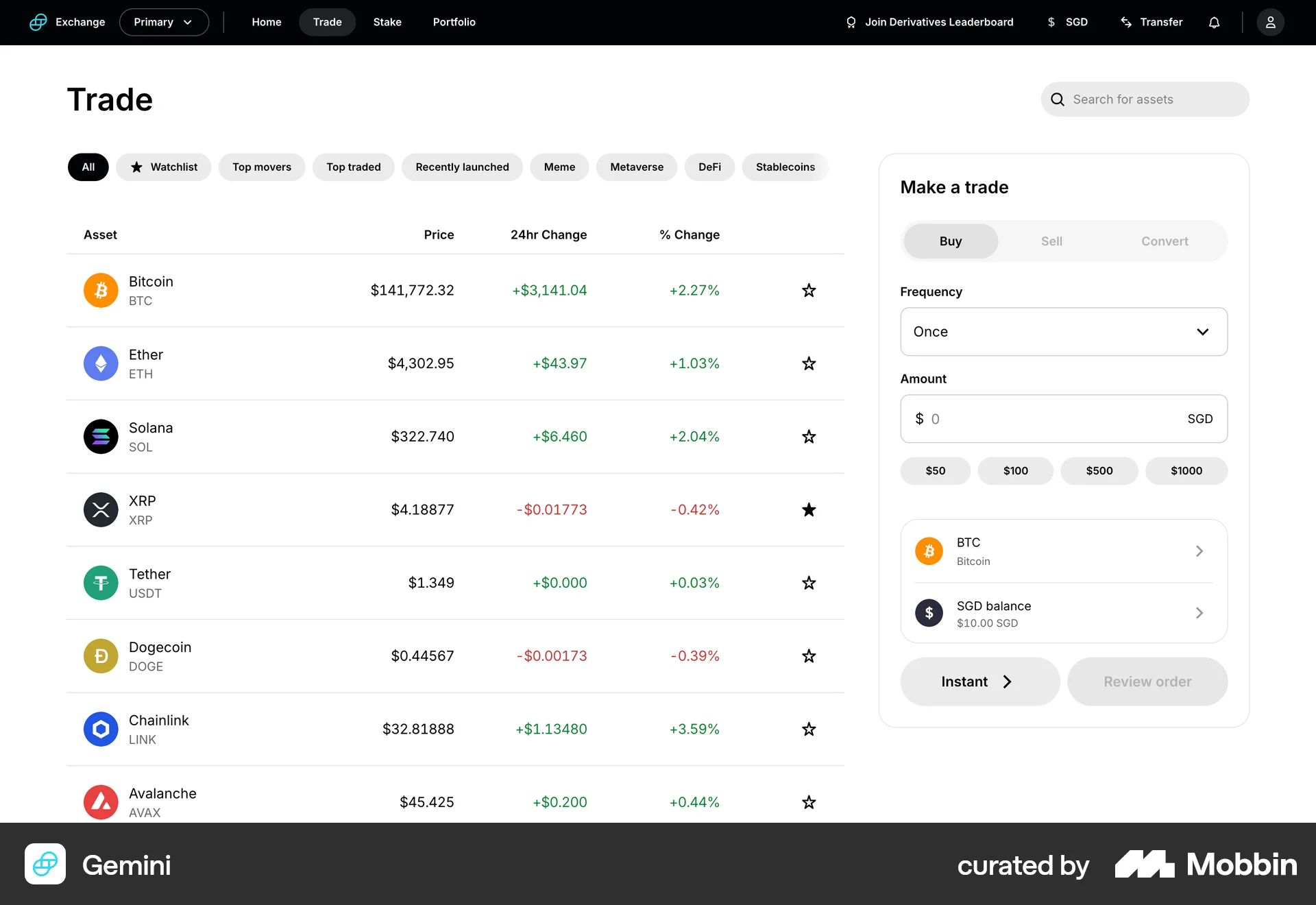Open the Stake page
Viewport: 1316px width, 905px height.
[387, 22]
